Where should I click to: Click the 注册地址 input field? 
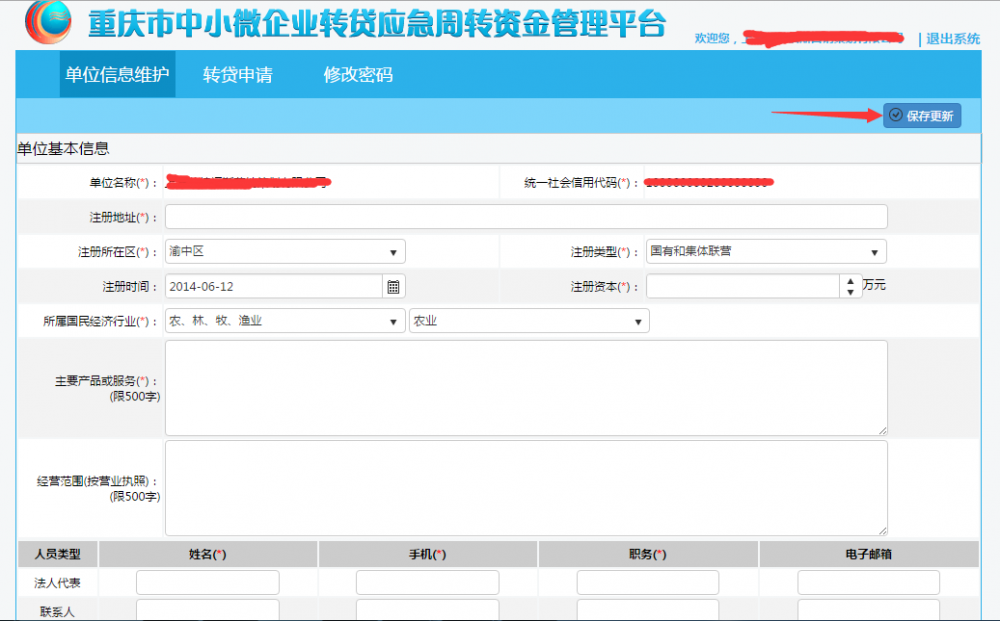(527, 216)
